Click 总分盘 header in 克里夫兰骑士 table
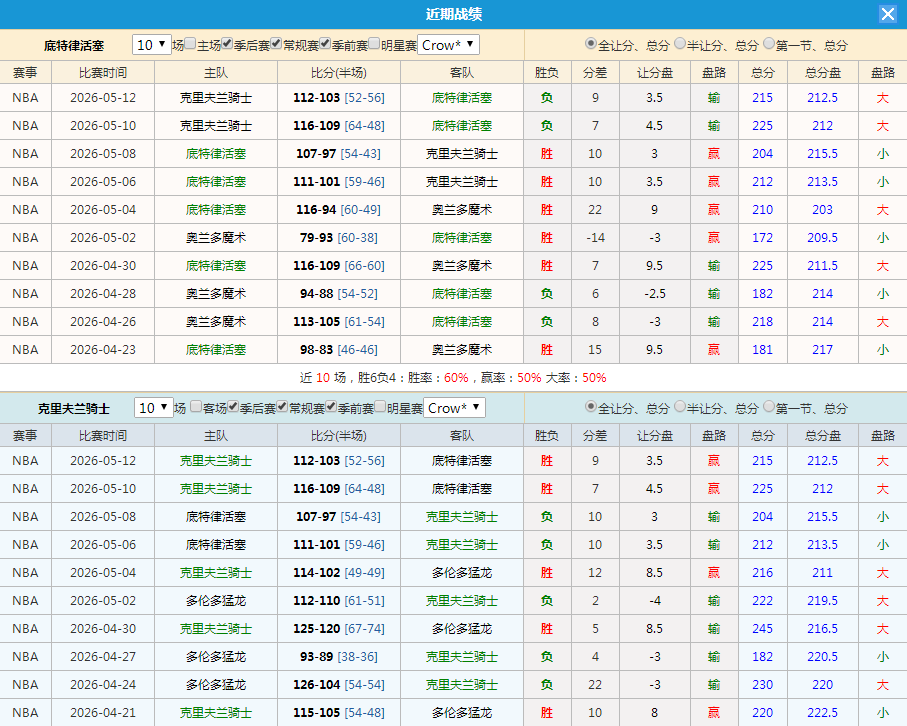Viewport: 907px width, 726px height. click(x=823, y=436)
